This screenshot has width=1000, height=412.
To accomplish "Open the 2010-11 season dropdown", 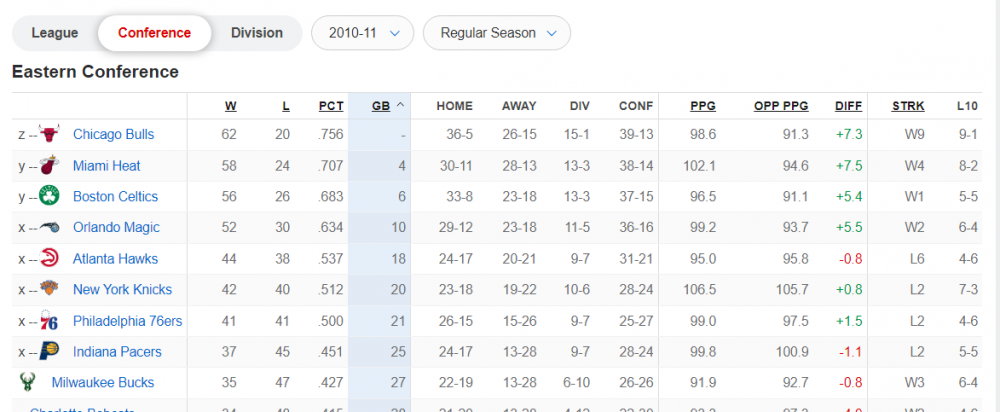I will [362, 33].
